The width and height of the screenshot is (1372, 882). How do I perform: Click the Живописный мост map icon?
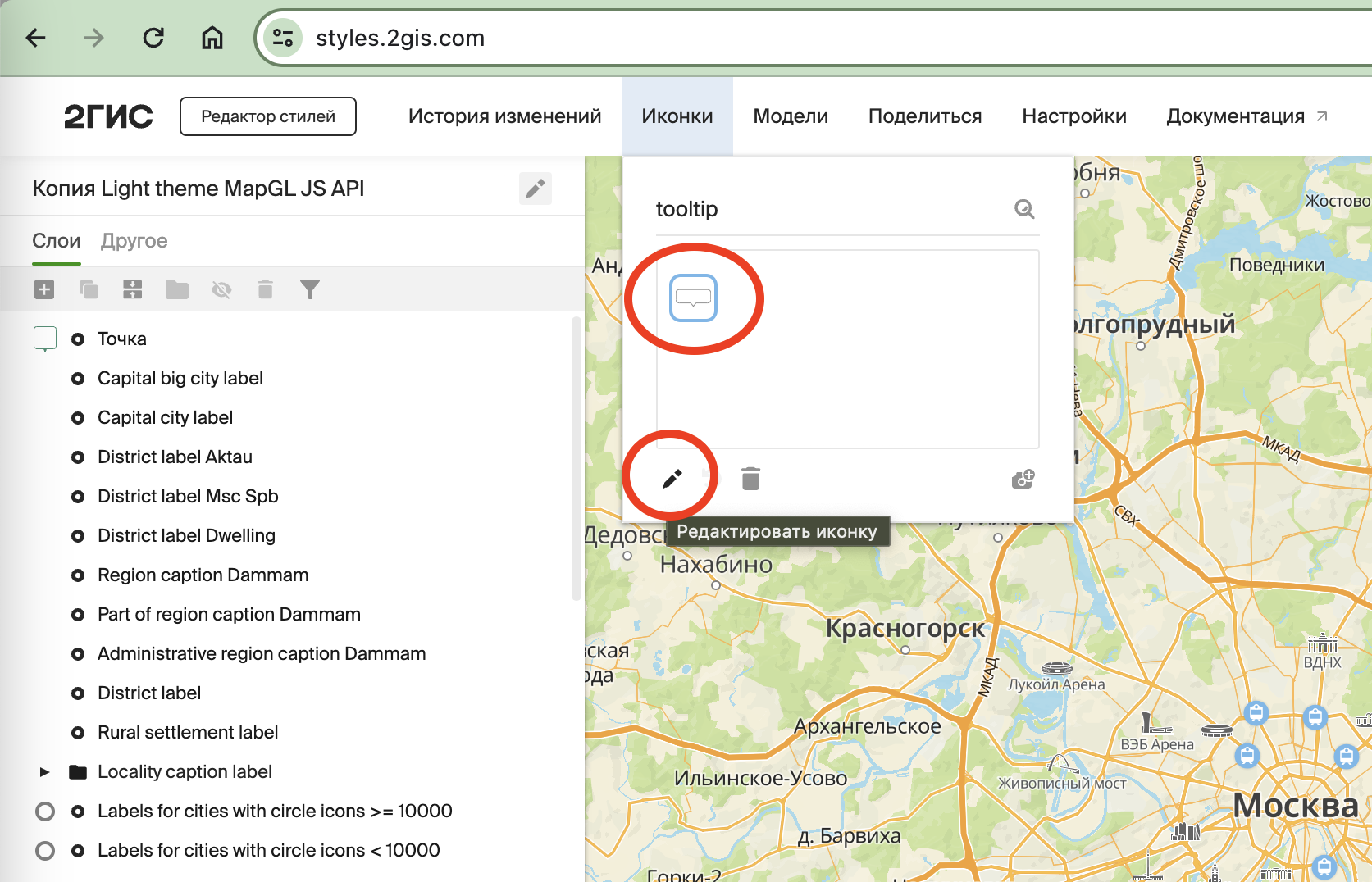1062,764
